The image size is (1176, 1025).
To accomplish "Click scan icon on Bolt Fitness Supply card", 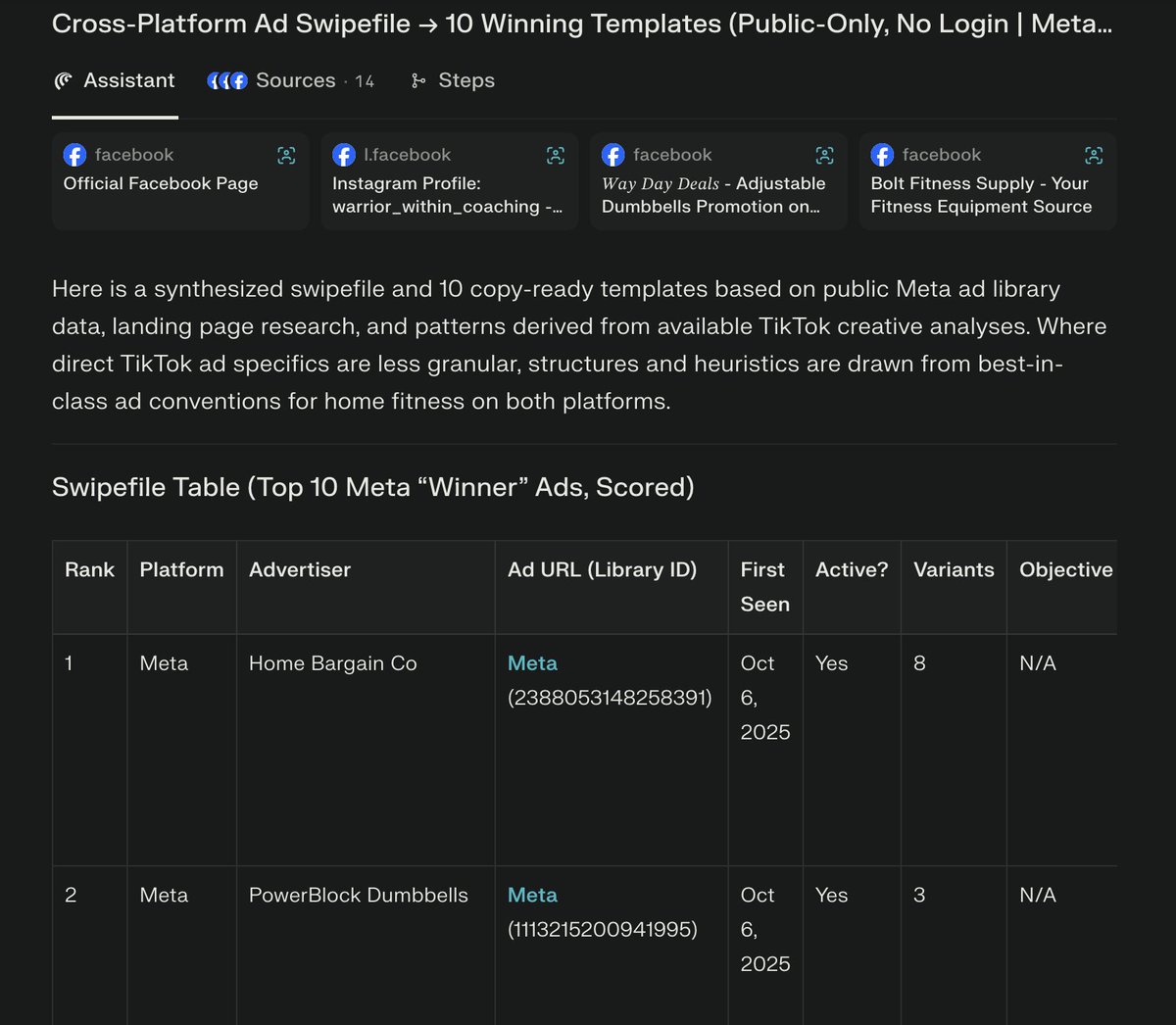I will click(x=1094, y=155).
